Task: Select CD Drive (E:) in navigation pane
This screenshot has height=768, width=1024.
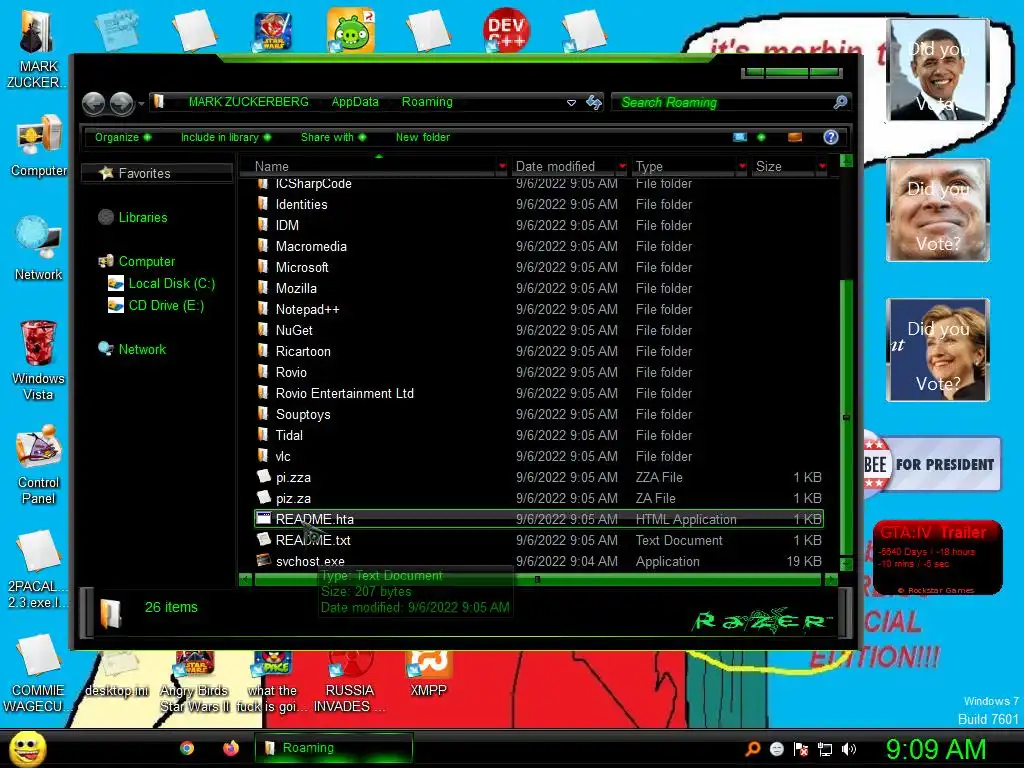Action: [166, 305]
